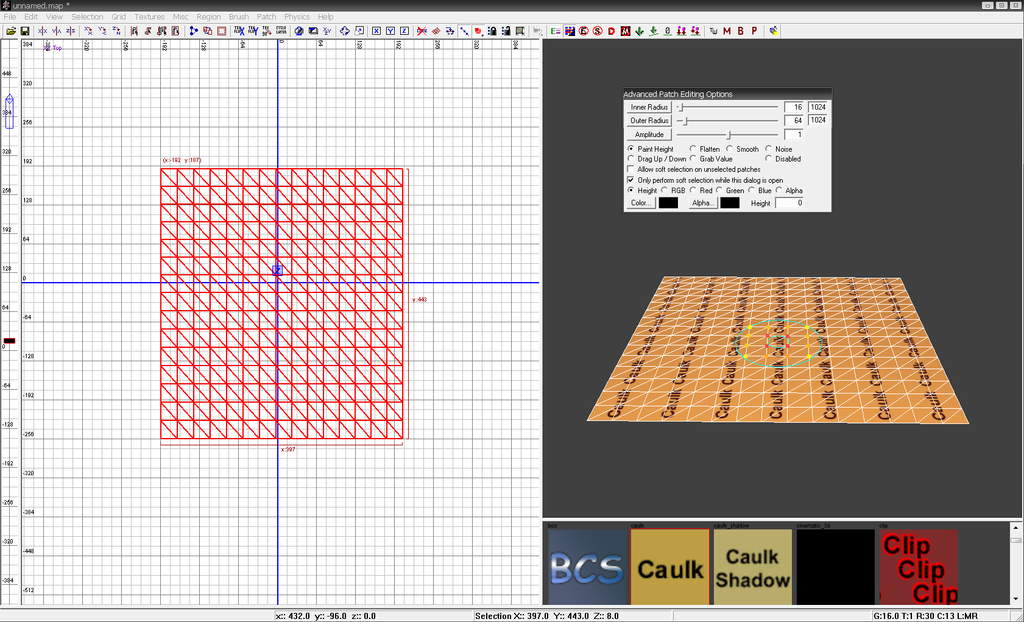Viewport: 1024px width, 622px height.
Task: Click the TEX rotate 90° icon
Action: (266, 31)
